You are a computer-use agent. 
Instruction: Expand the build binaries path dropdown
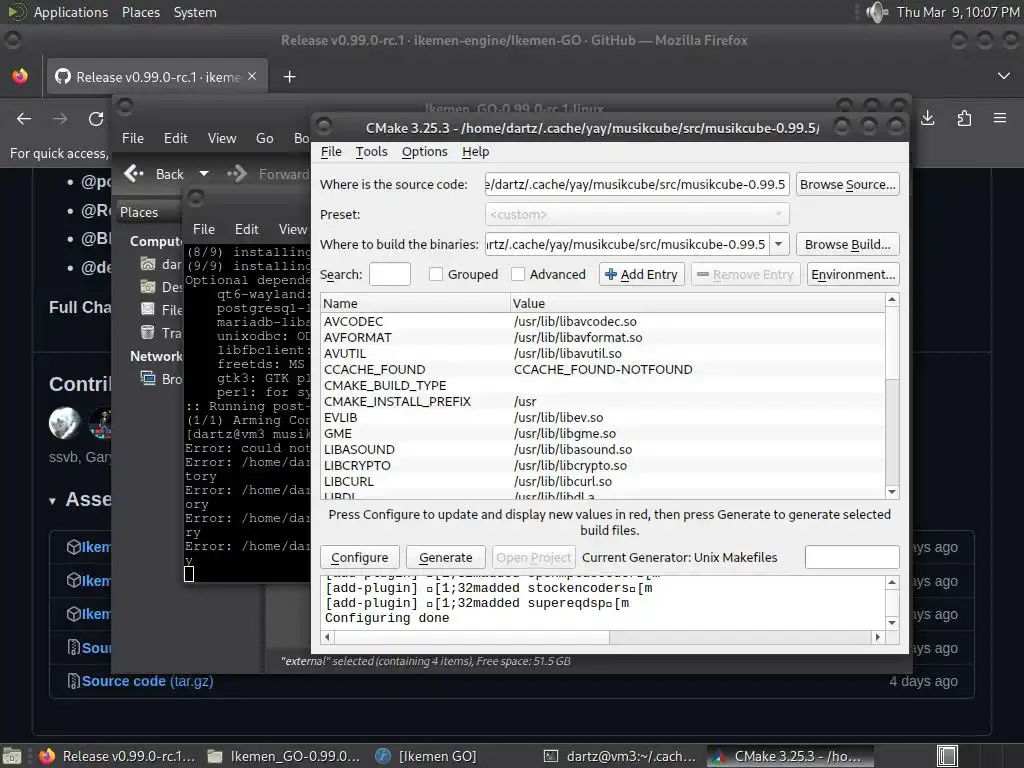pyautogui.click(x=779, y=244)
